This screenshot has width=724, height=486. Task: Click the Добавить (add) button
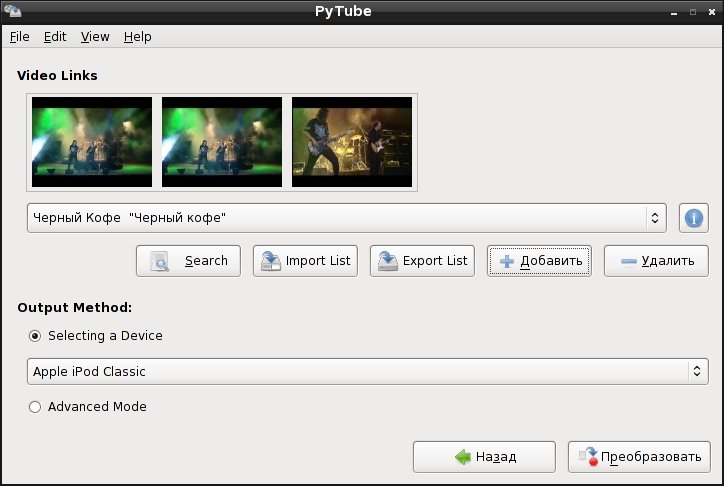[539, 261]
